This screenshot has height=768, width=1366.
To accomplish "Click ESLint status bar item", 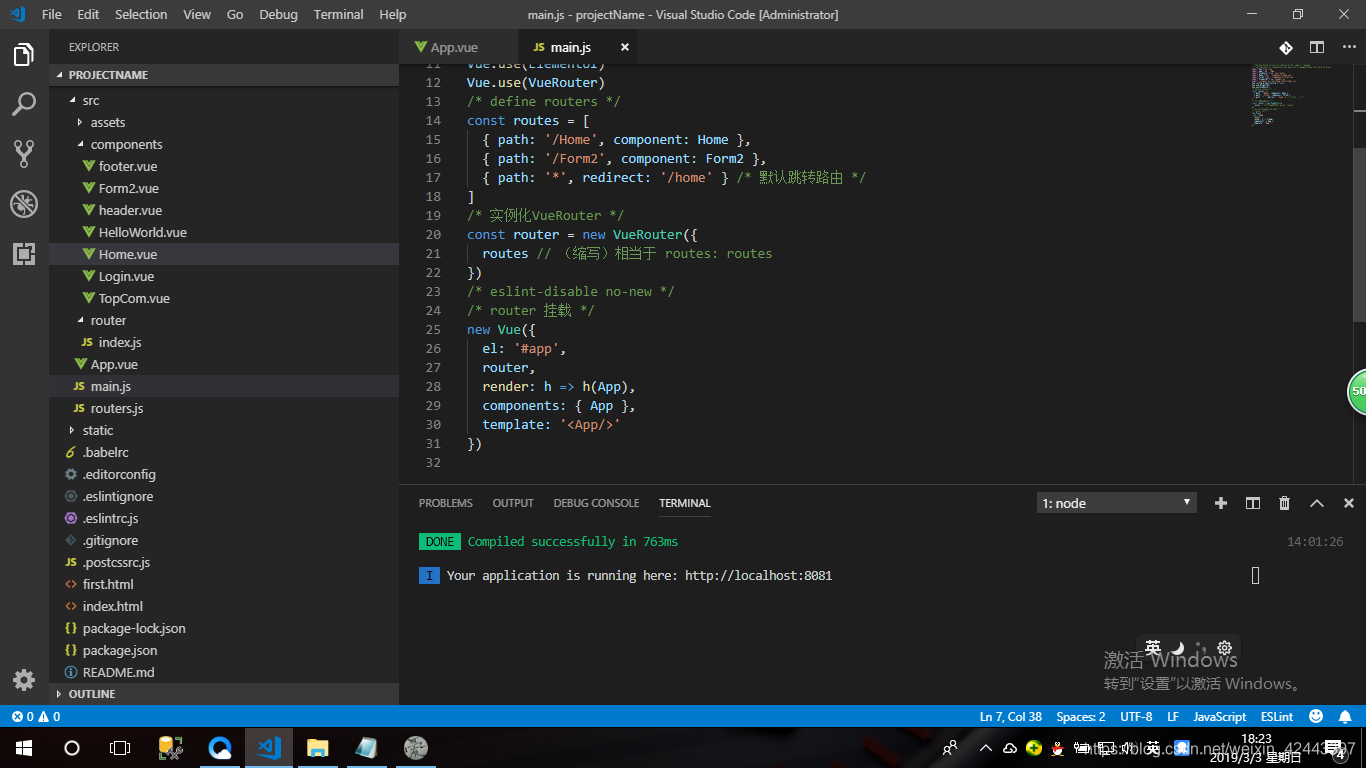I will (1277, 716).
